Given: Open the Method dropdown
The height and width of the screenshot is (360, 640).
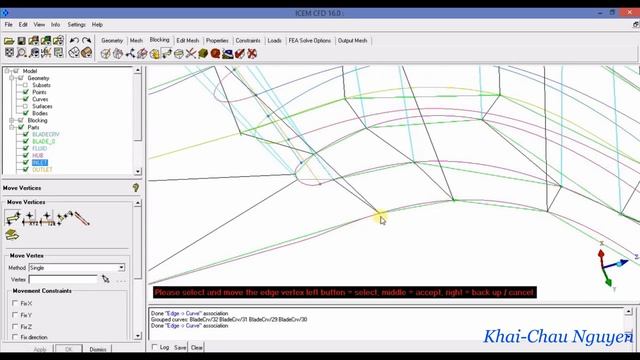Looking at the screenshot, I should 121,268.
